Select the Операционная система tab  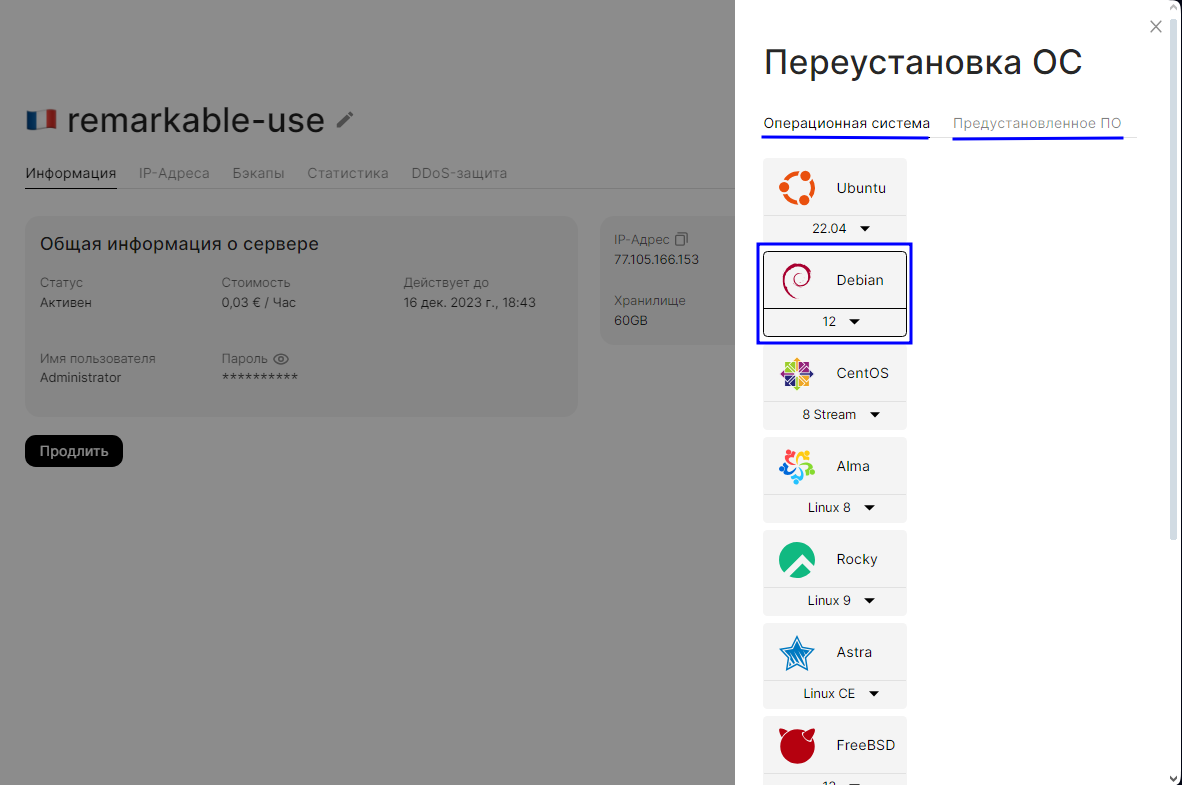(x=846, y=124)
